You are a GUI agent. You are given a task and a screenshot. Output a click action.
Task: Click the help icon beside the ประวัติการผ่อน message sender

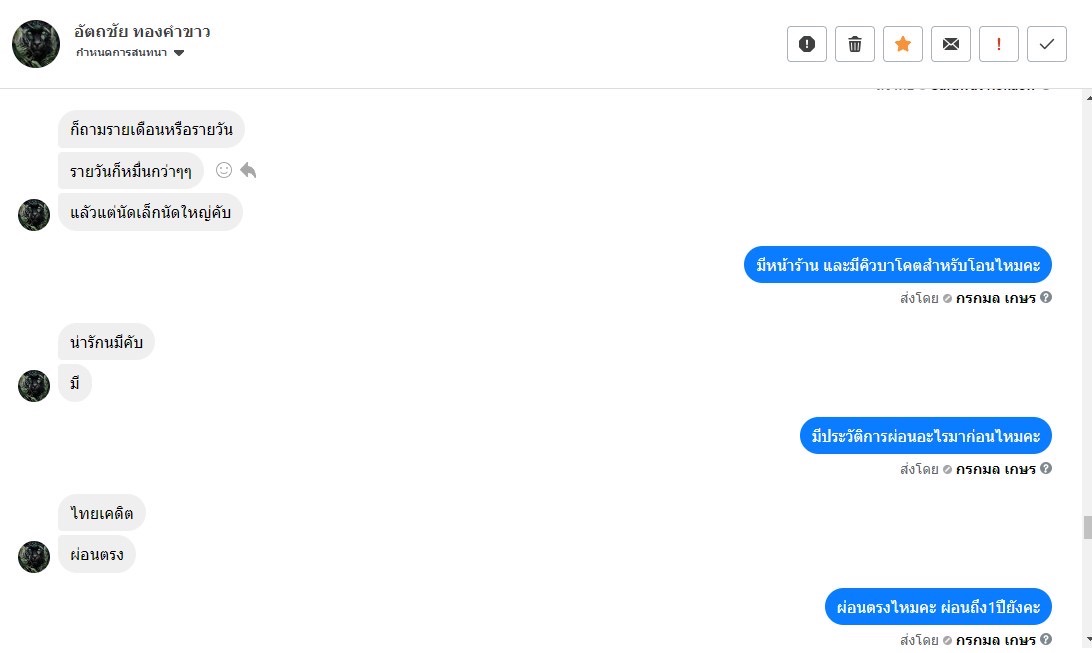(1046, 469)
